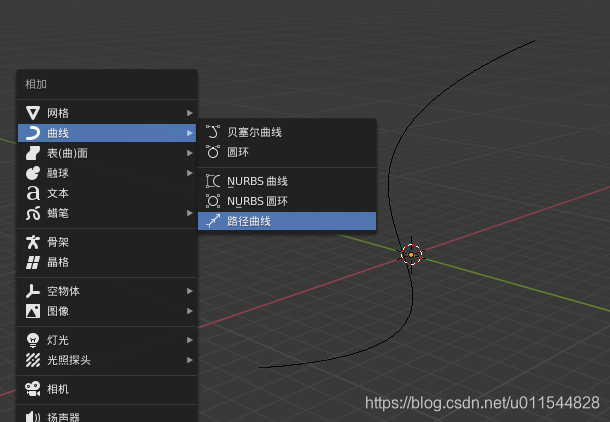
Task: Select the 骨架 menu entry
Action: coord(107,242)
